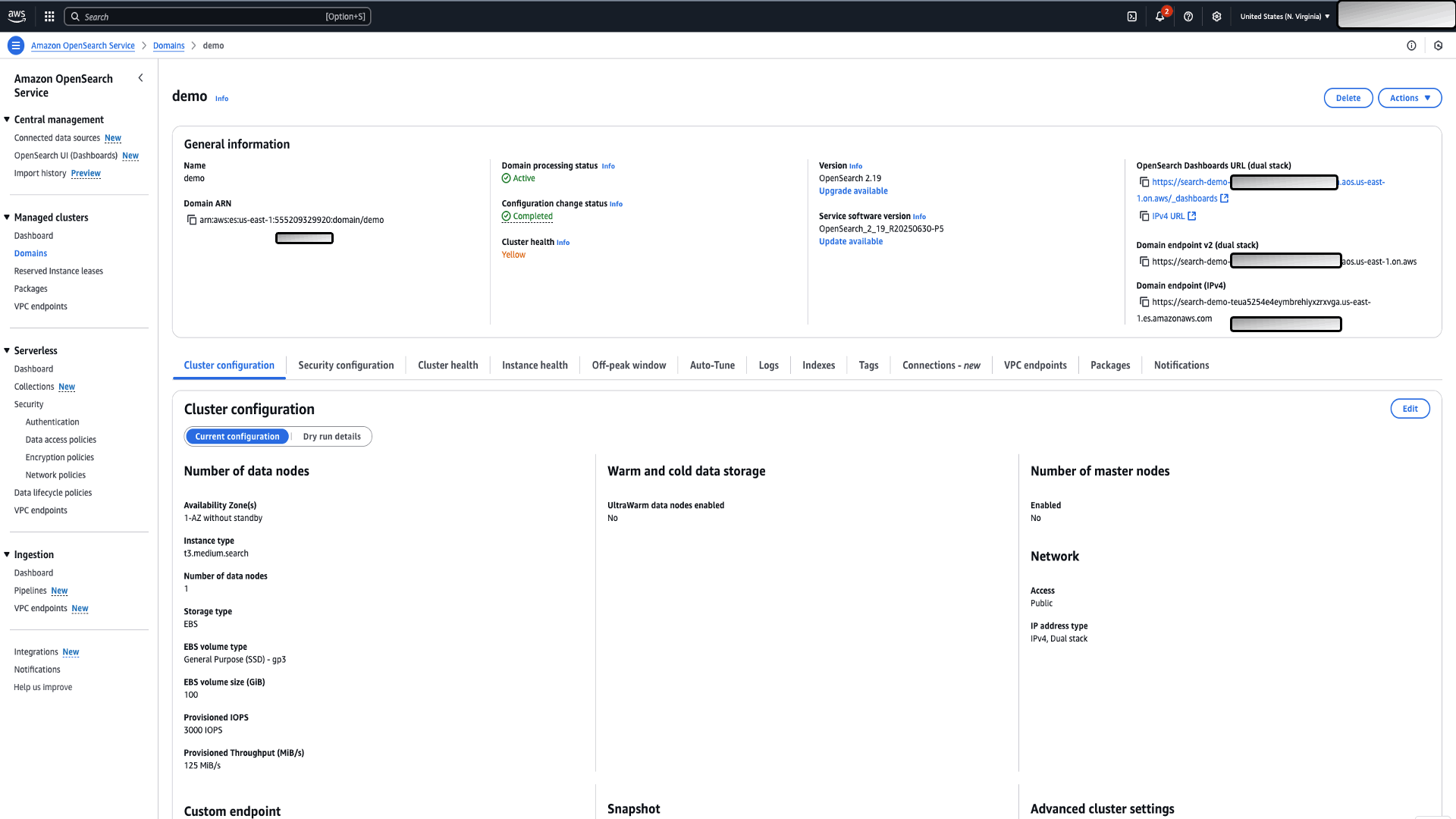
Task: Click the Delete domain button
Action: point(1348,98)
